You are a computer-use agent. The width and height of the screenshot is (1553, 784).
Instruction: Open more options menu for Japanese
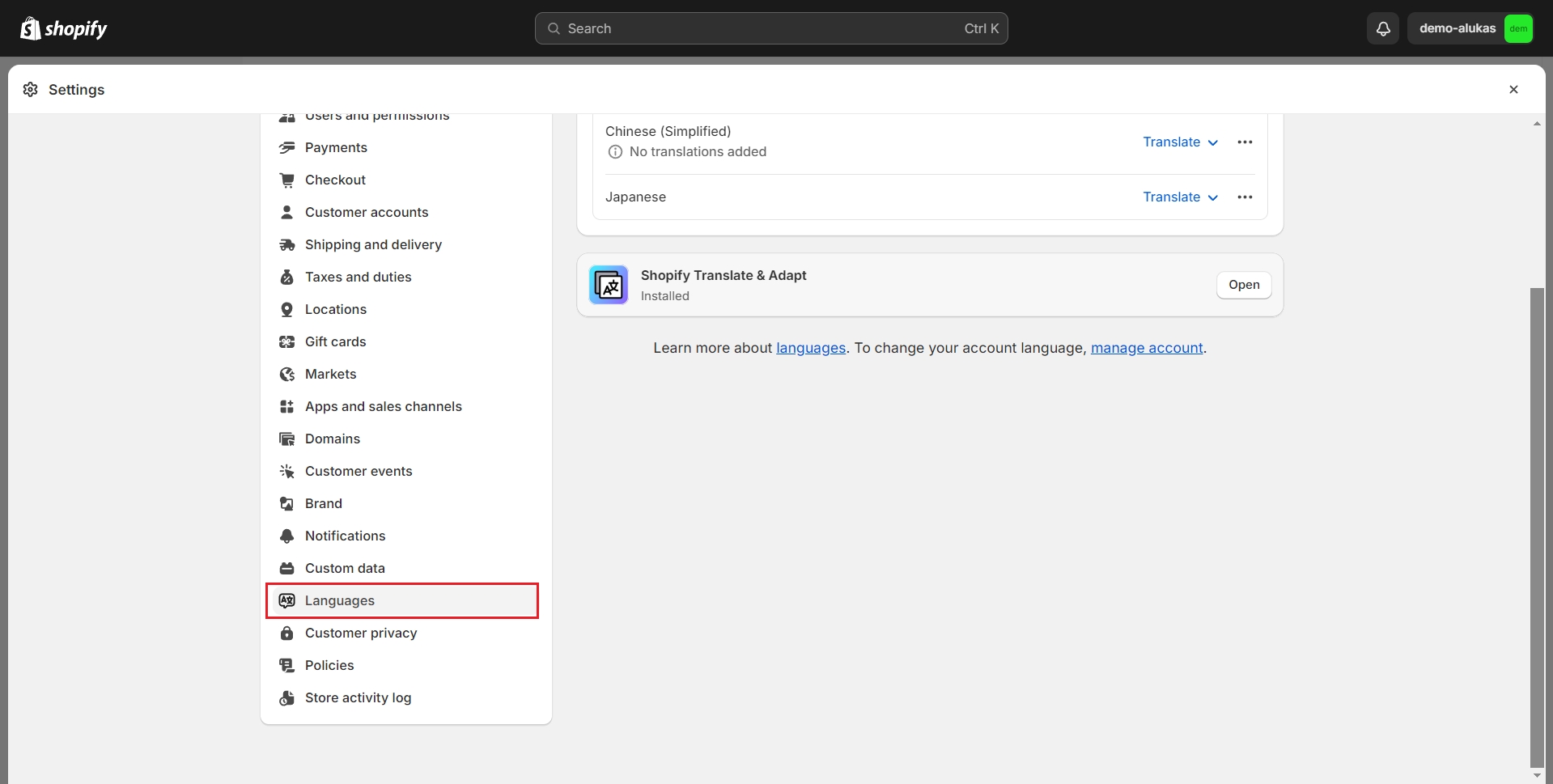point(1245,197)
